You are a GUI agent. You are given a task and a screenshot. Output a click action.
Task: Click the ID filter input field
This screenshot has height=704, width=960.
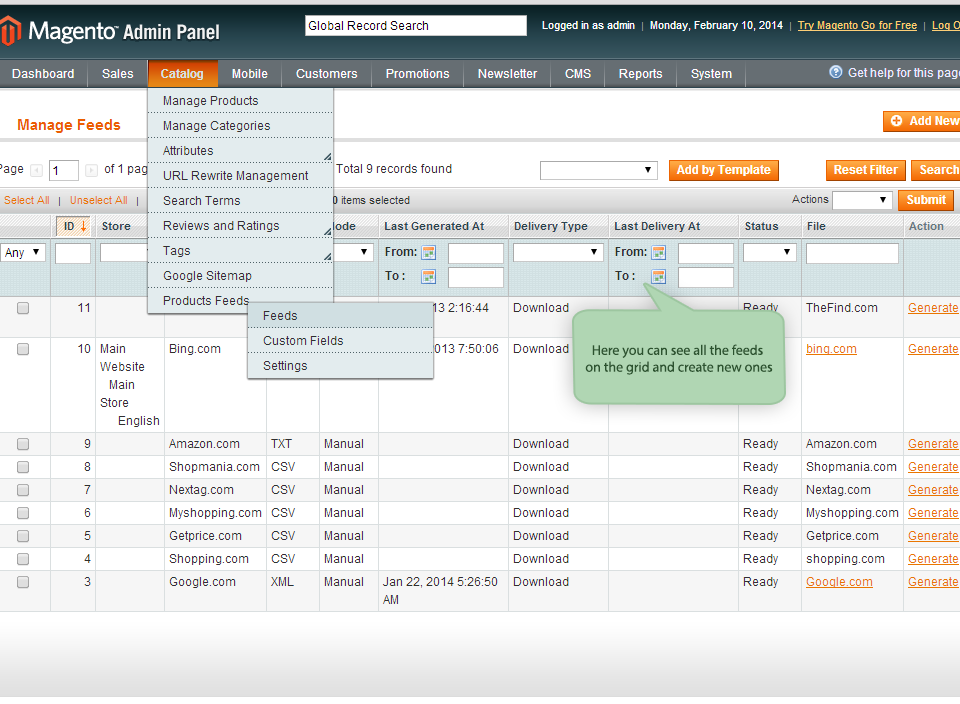73,253
